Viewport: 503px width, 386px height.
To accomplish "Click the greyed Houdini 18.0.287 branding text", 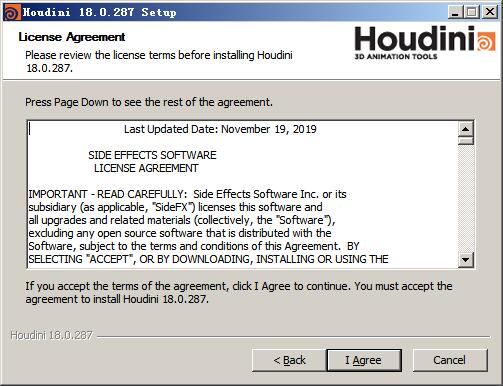I will pyautogui.click(x=51, y=335).
